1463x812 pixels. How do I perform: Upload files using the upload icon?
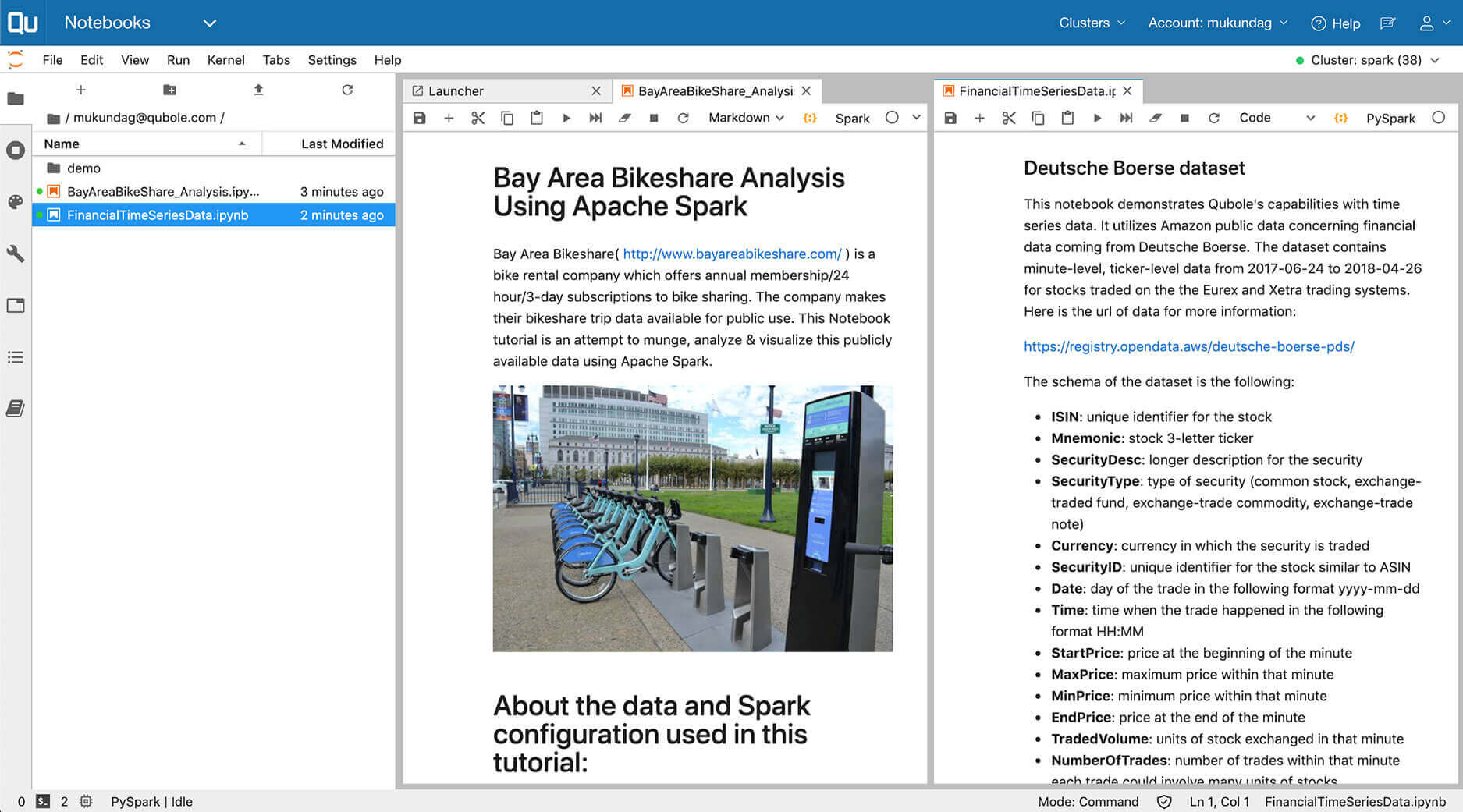point(258,90)
